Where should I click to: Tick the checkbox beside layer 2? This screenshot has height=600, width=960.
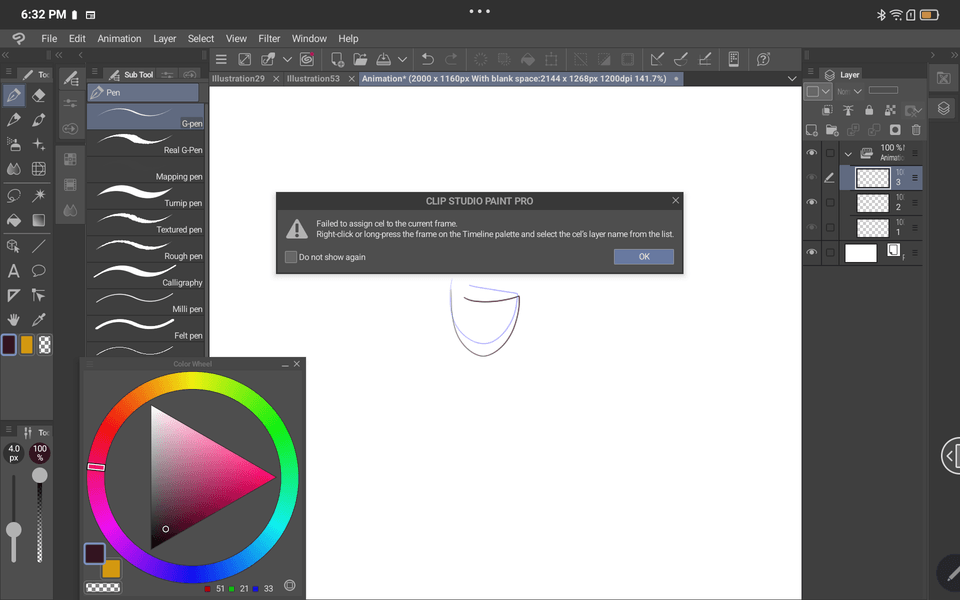(830, 203)
